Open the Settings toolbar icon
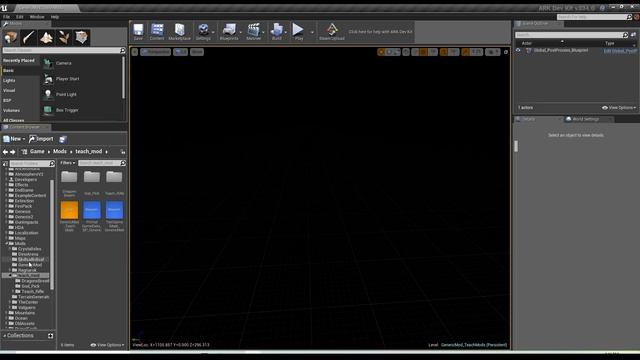This screenshot has height=360, width=640. point(203,31)
